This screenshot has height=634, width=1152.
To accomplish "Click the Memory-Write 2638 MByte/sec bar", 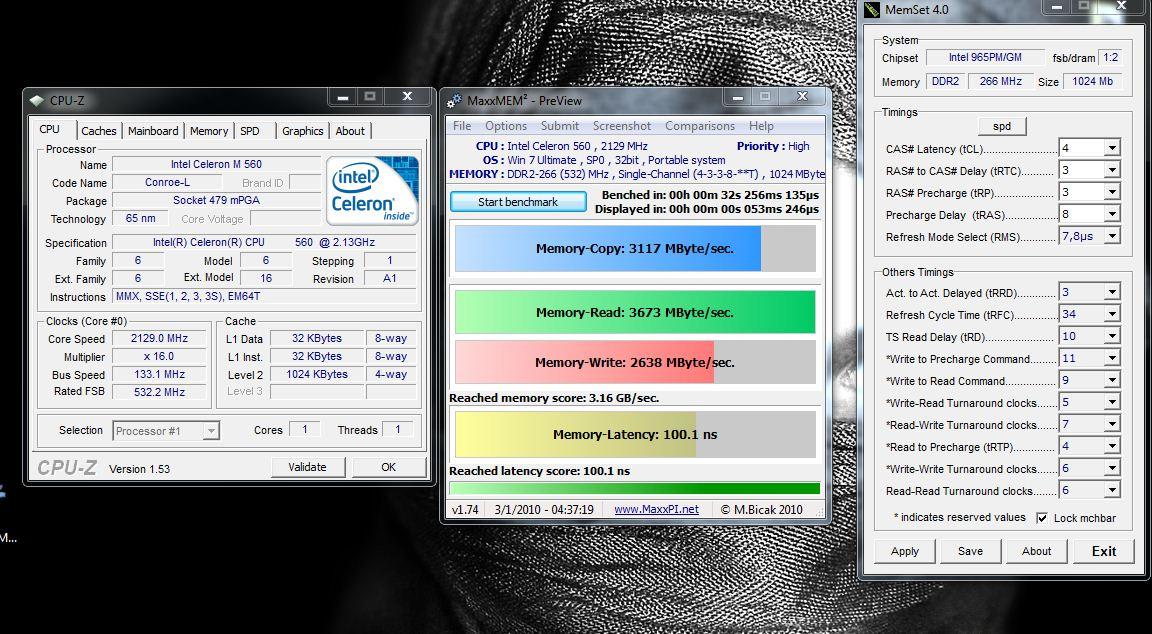I will pyautogui.click(x=635, y=362).
